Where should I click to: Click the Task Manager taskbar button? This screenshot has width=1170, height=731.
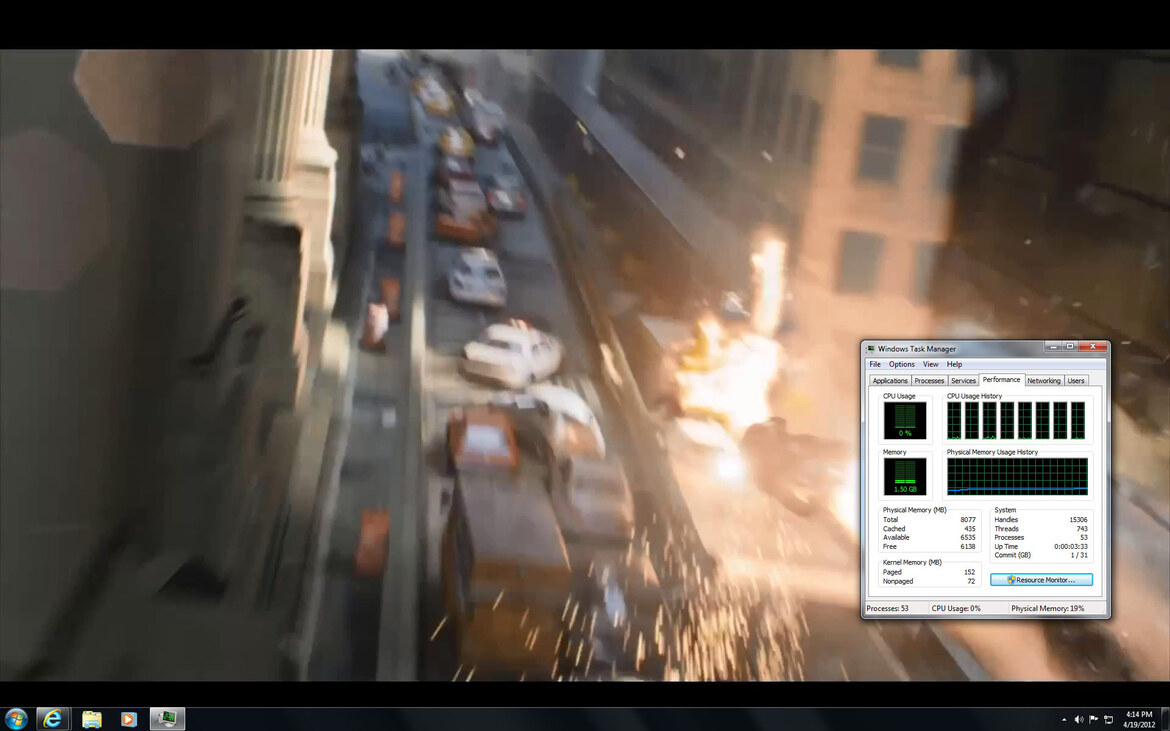[x=167, y=719]
